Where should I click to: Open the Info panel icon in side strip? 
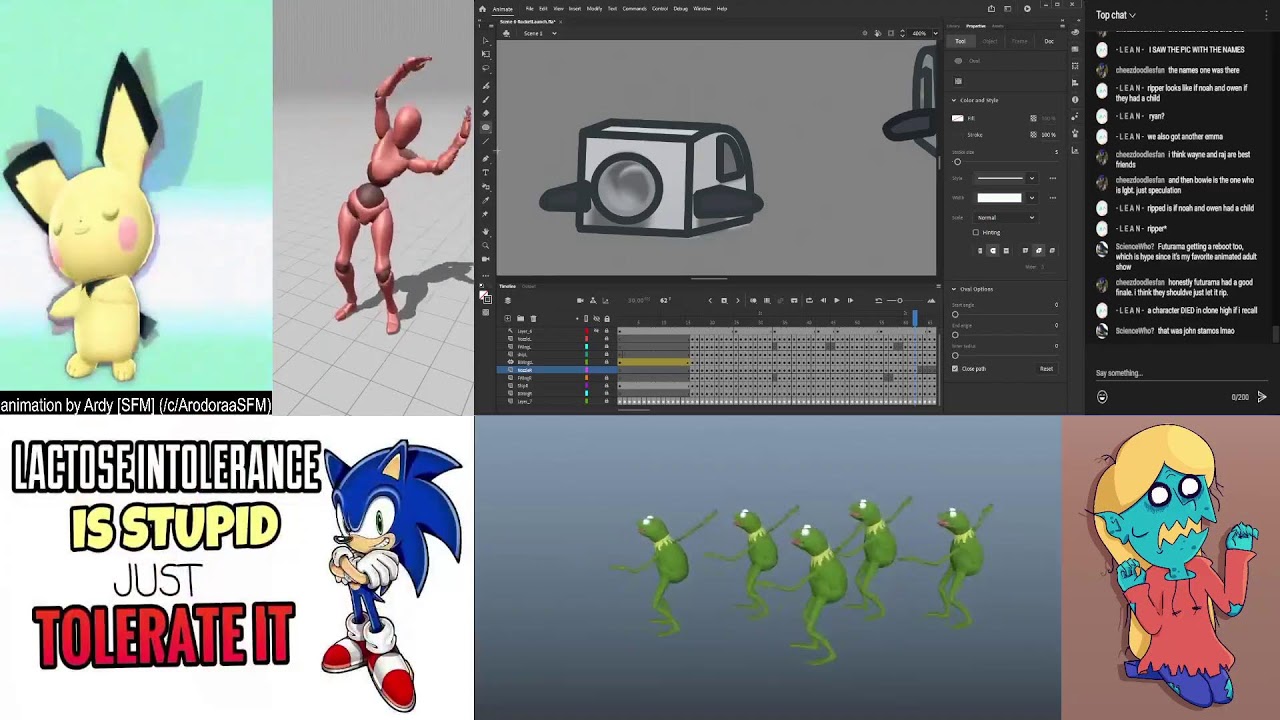coord(1075,99)
